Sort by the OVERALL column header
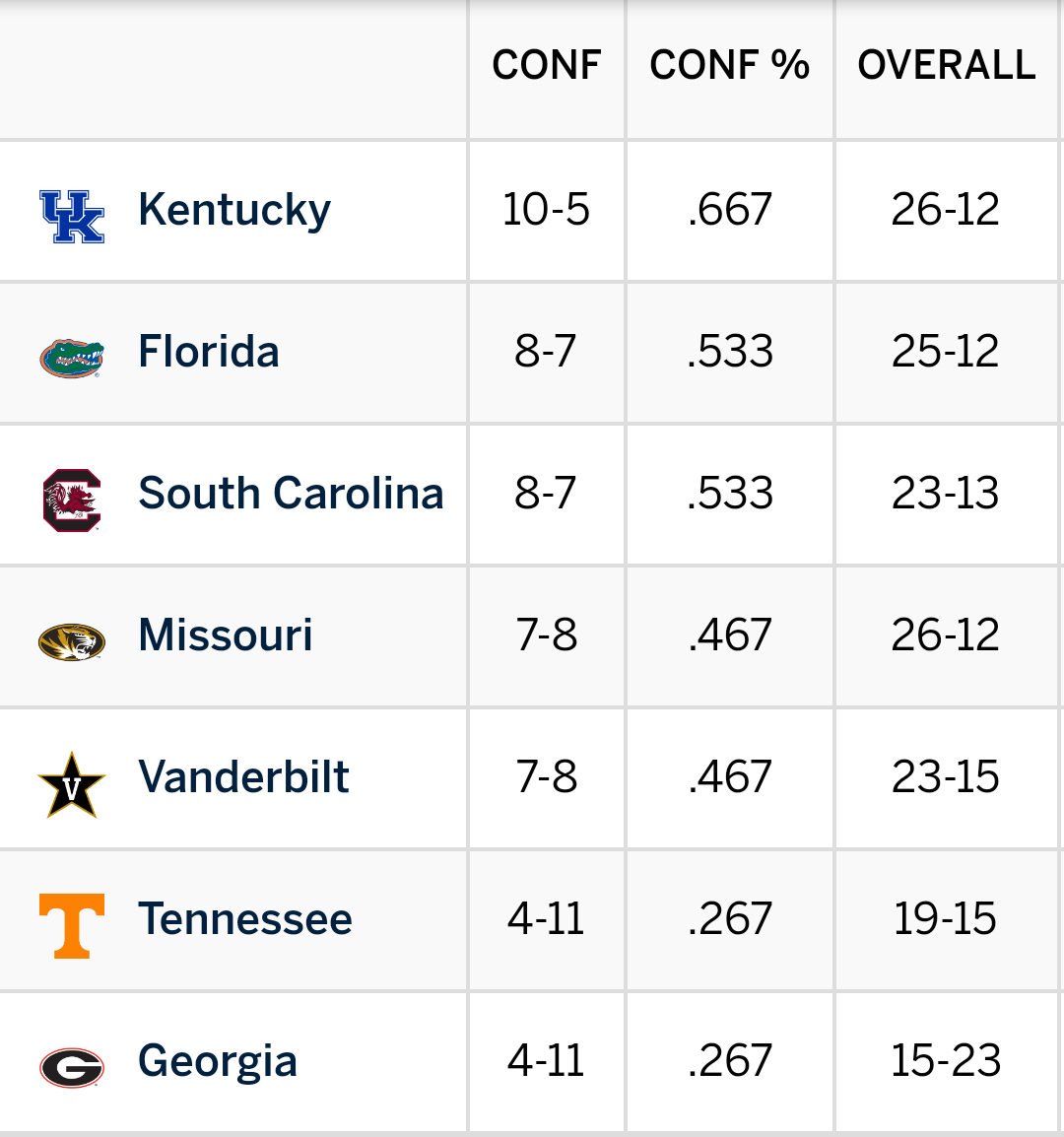Screen dimensions: 1064x1137 pos(947,65)
